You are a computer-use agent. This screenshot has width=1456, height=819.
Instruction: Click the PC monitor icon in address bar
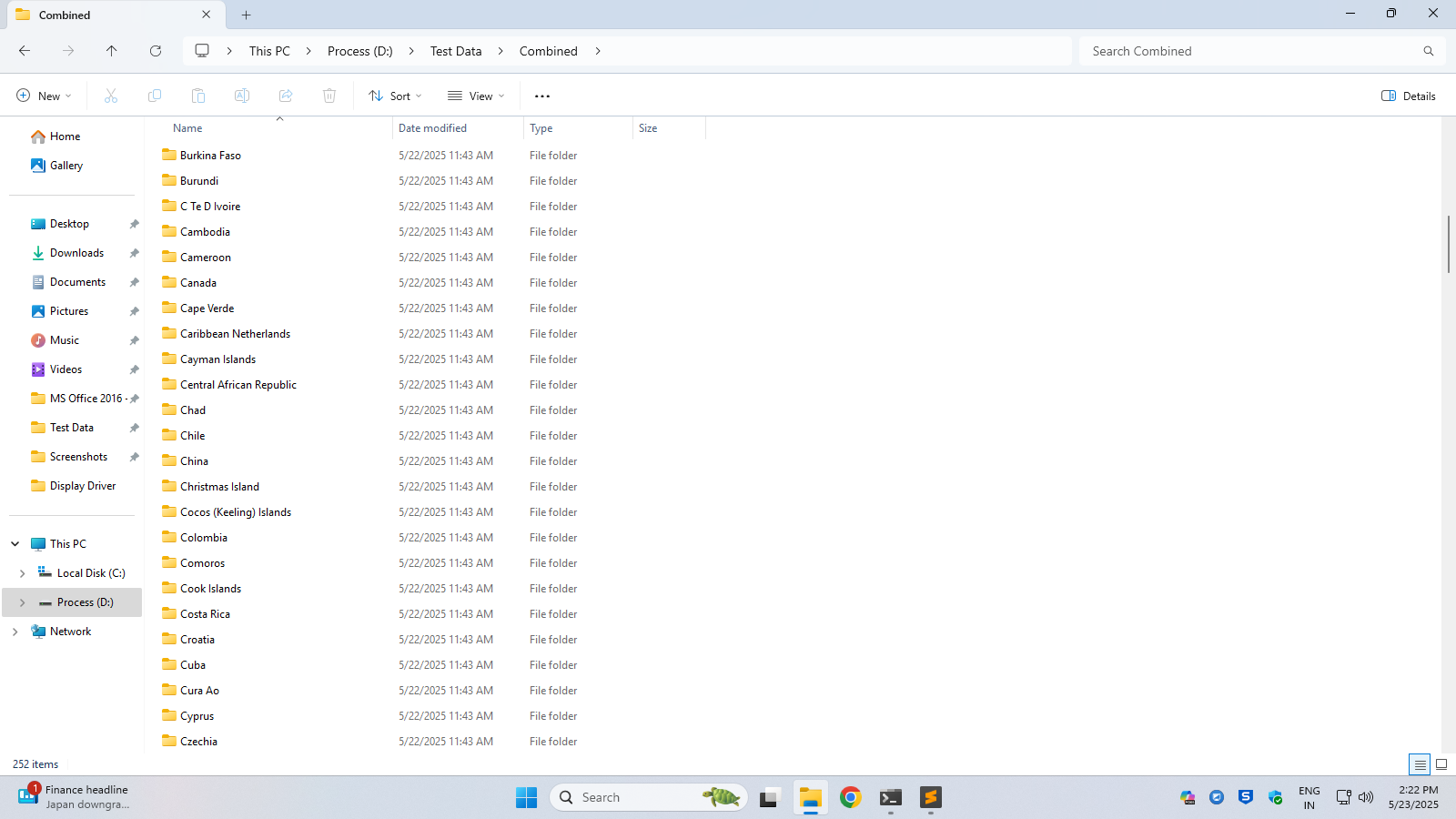[202, 51]
